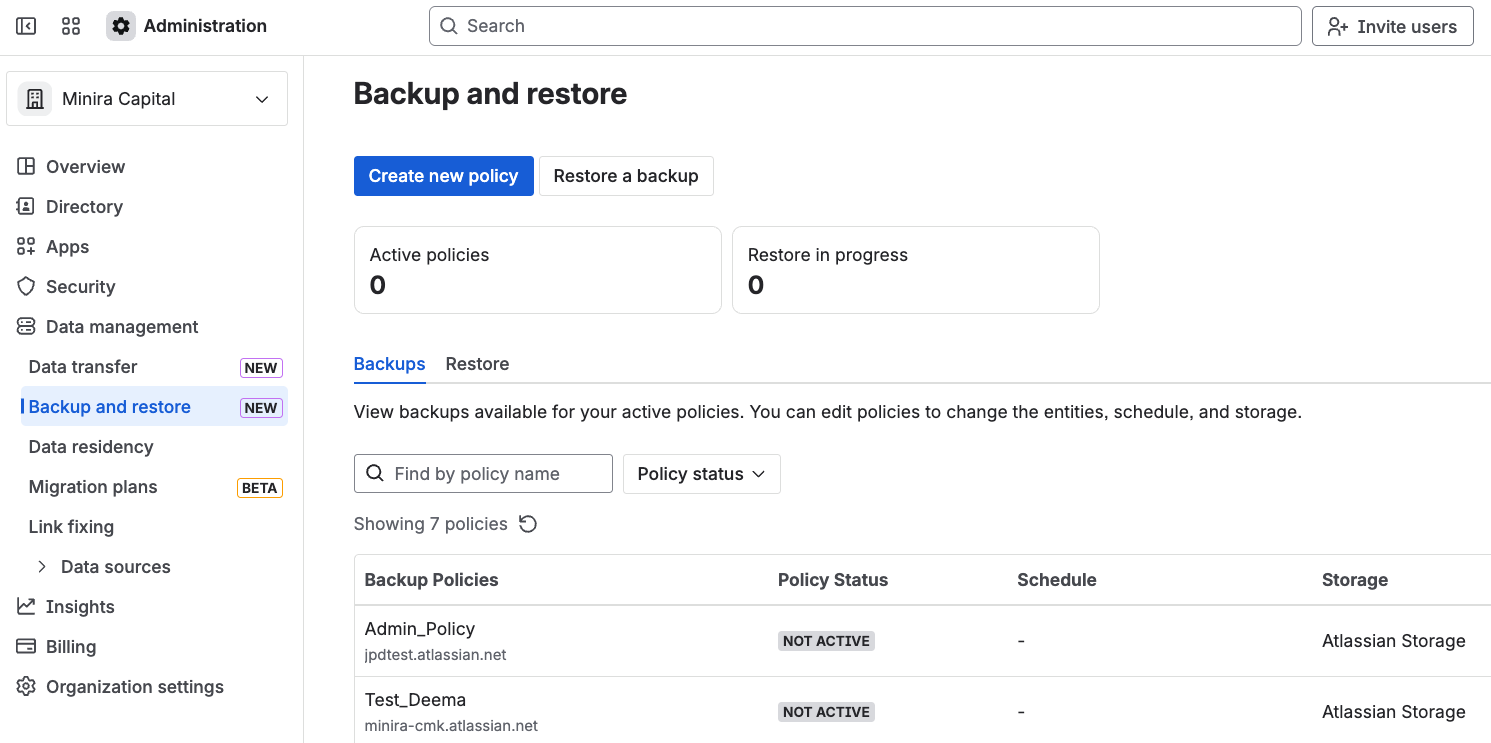
Task: Click the Administration gear icon
Action: [x=121, y=26]
